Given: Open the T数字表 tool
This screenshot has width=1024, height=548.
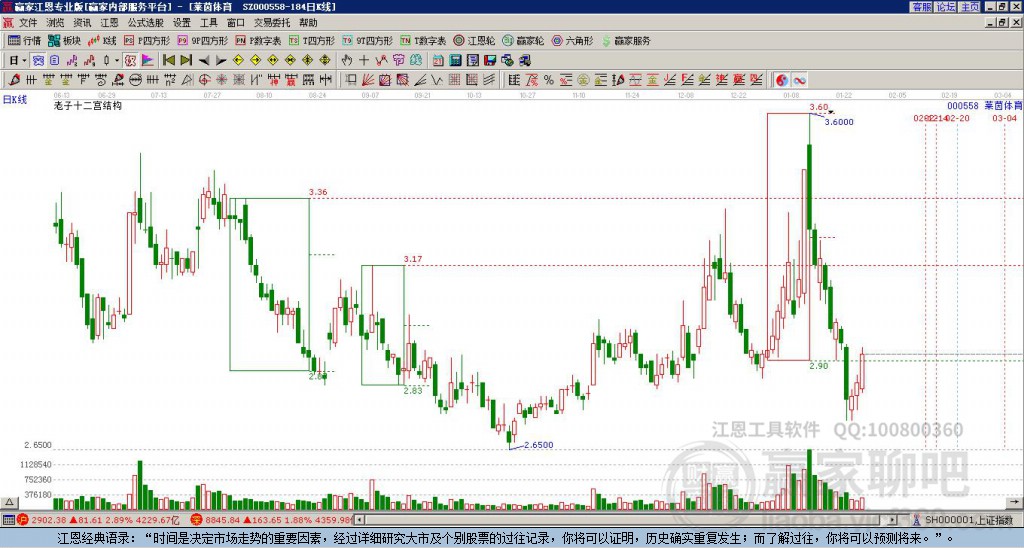Looking at the screenshot, I should [x=423, y=40].
